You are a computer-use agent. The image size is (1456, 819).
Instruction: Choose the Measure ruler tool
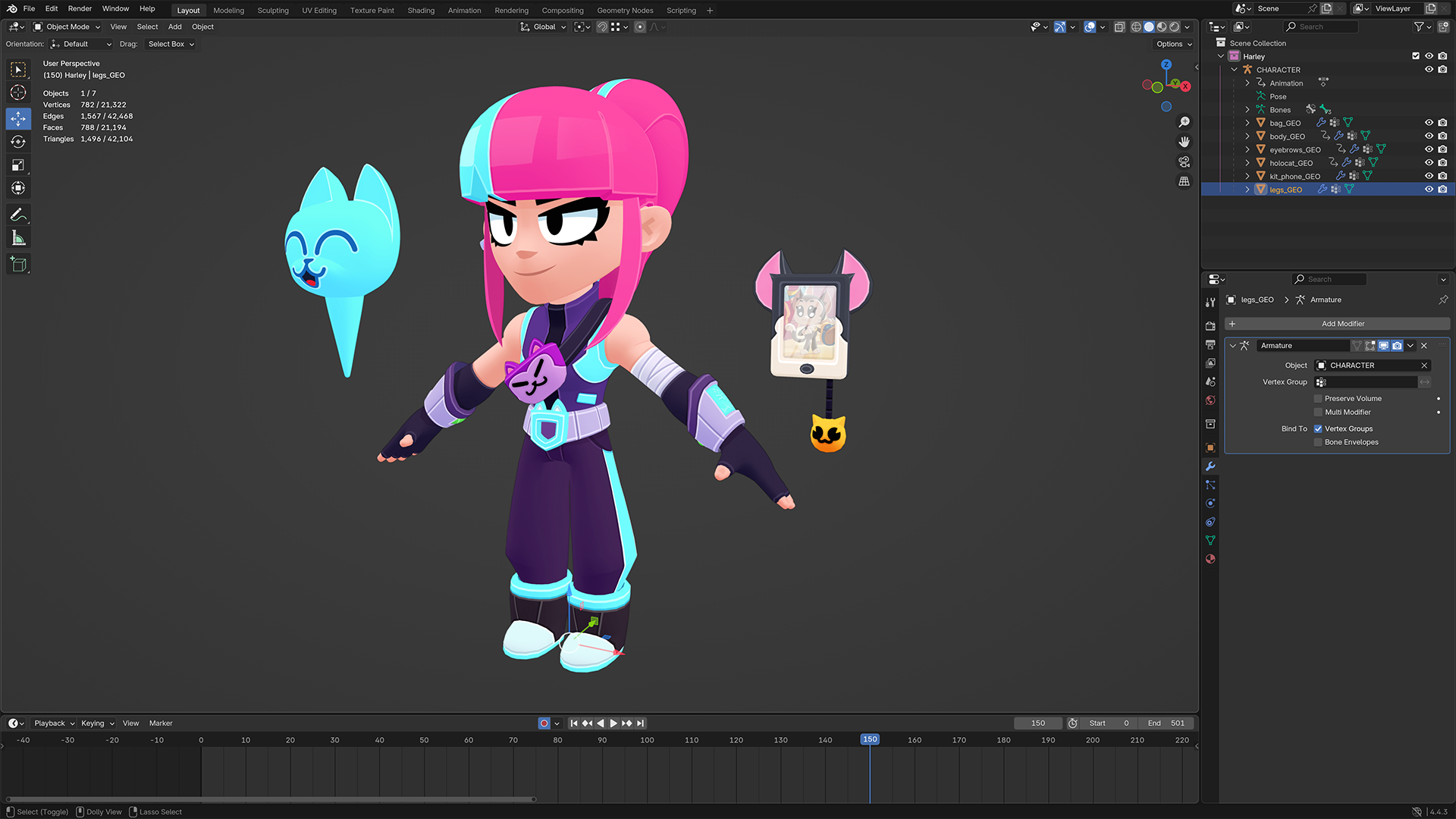[18, 239]
